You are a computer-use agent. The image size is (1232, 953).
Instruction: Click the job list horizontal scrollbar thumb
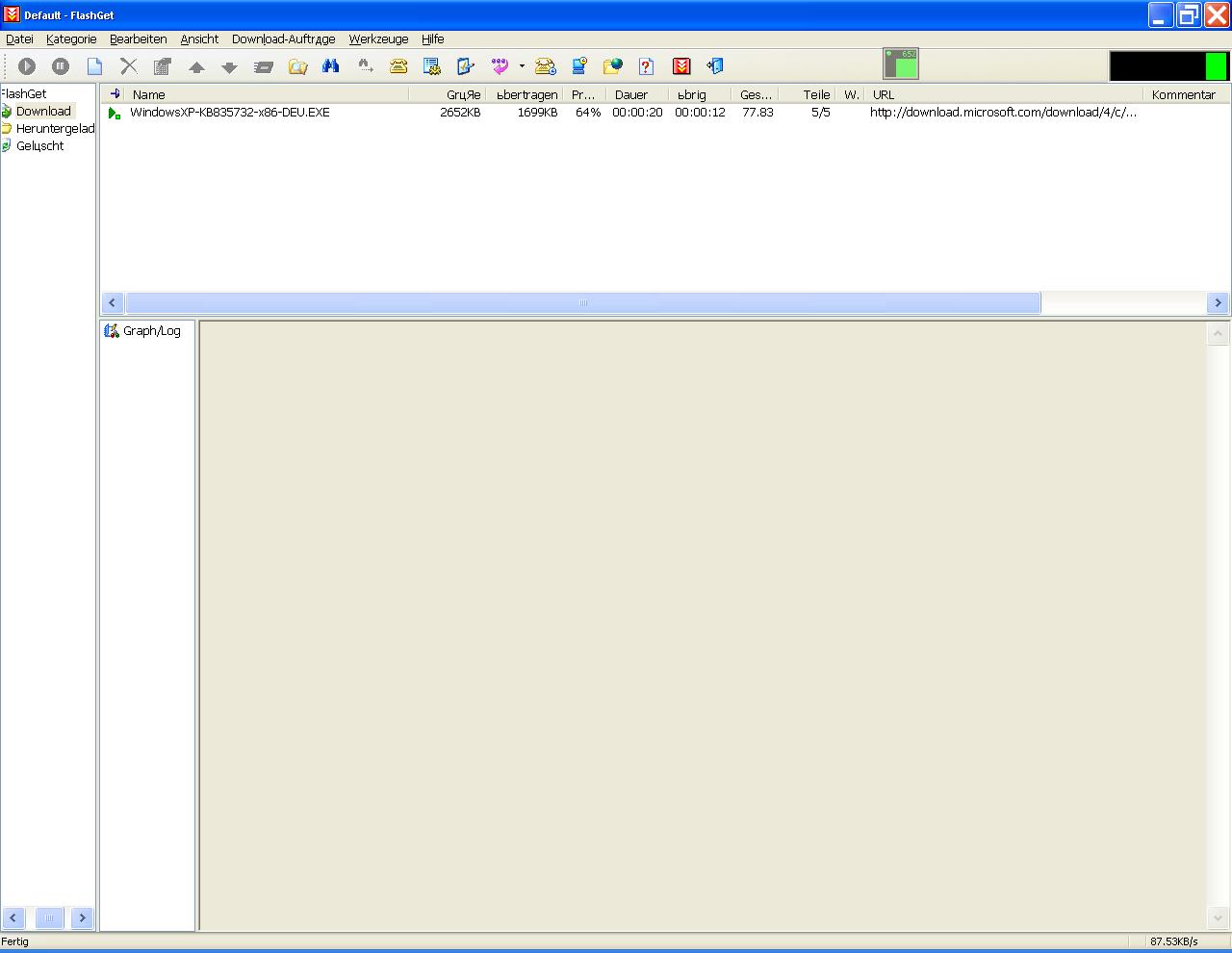[583, 302]
